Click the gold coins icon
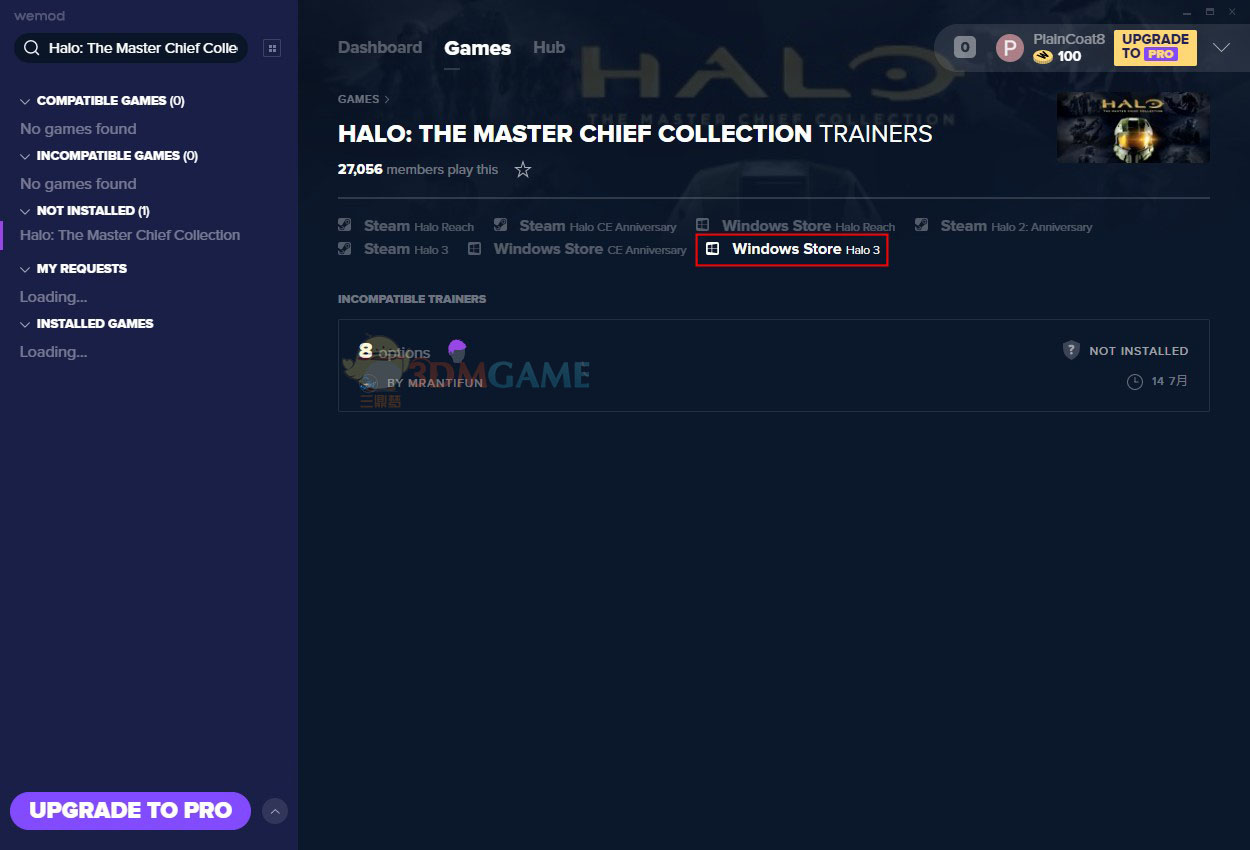The image size is (1250, 850). coord(1043,57)
